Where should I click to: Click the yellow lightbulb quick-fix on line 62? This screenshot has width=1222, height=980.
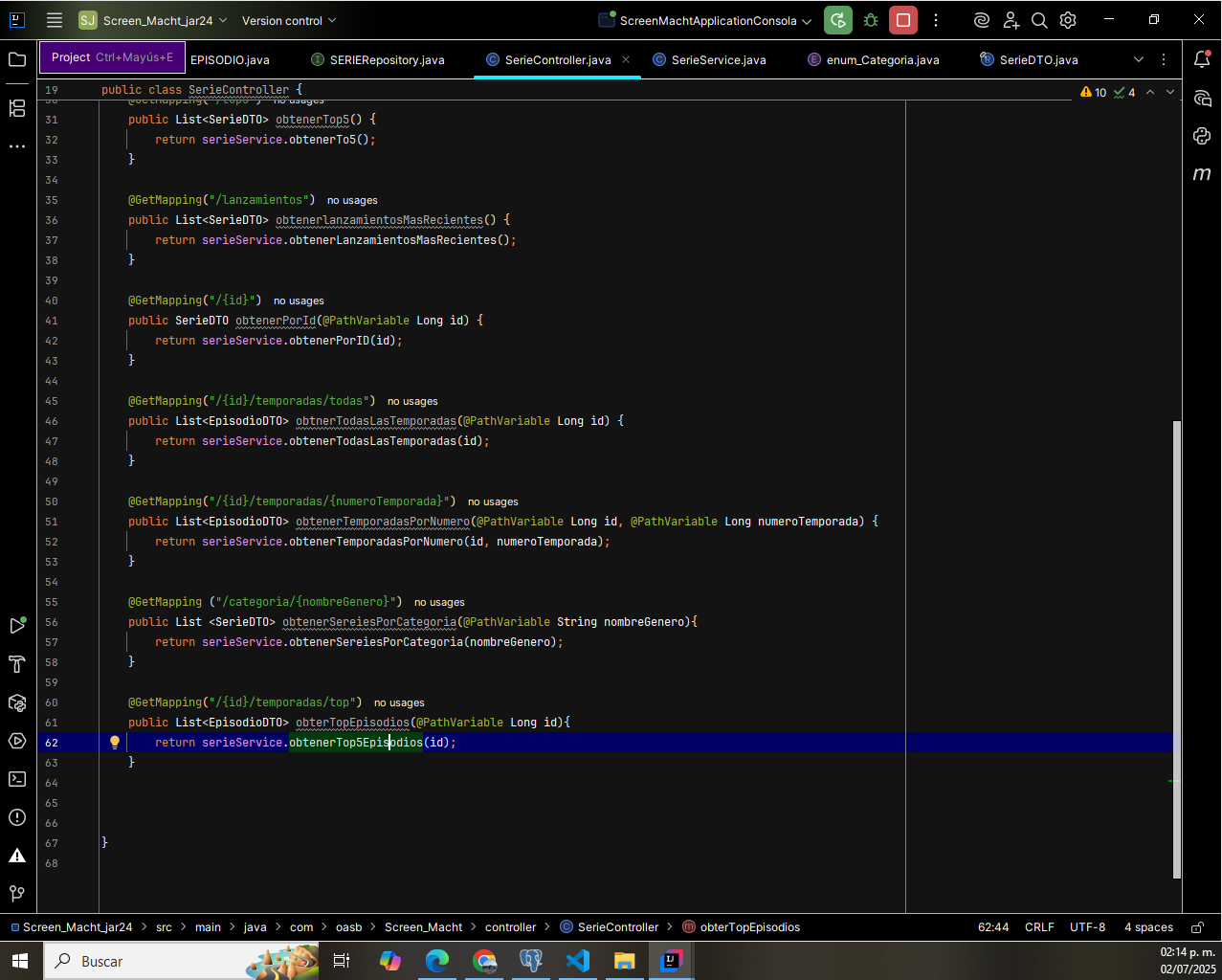(x=115, y=742)
